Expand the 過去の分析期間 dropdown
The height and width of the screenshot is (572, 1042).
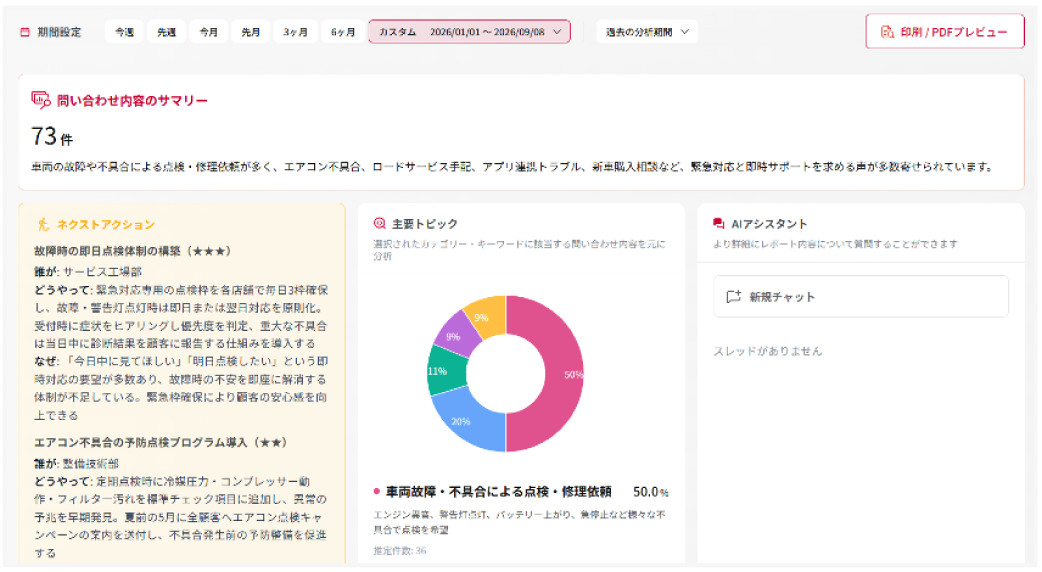coord(647,32)
